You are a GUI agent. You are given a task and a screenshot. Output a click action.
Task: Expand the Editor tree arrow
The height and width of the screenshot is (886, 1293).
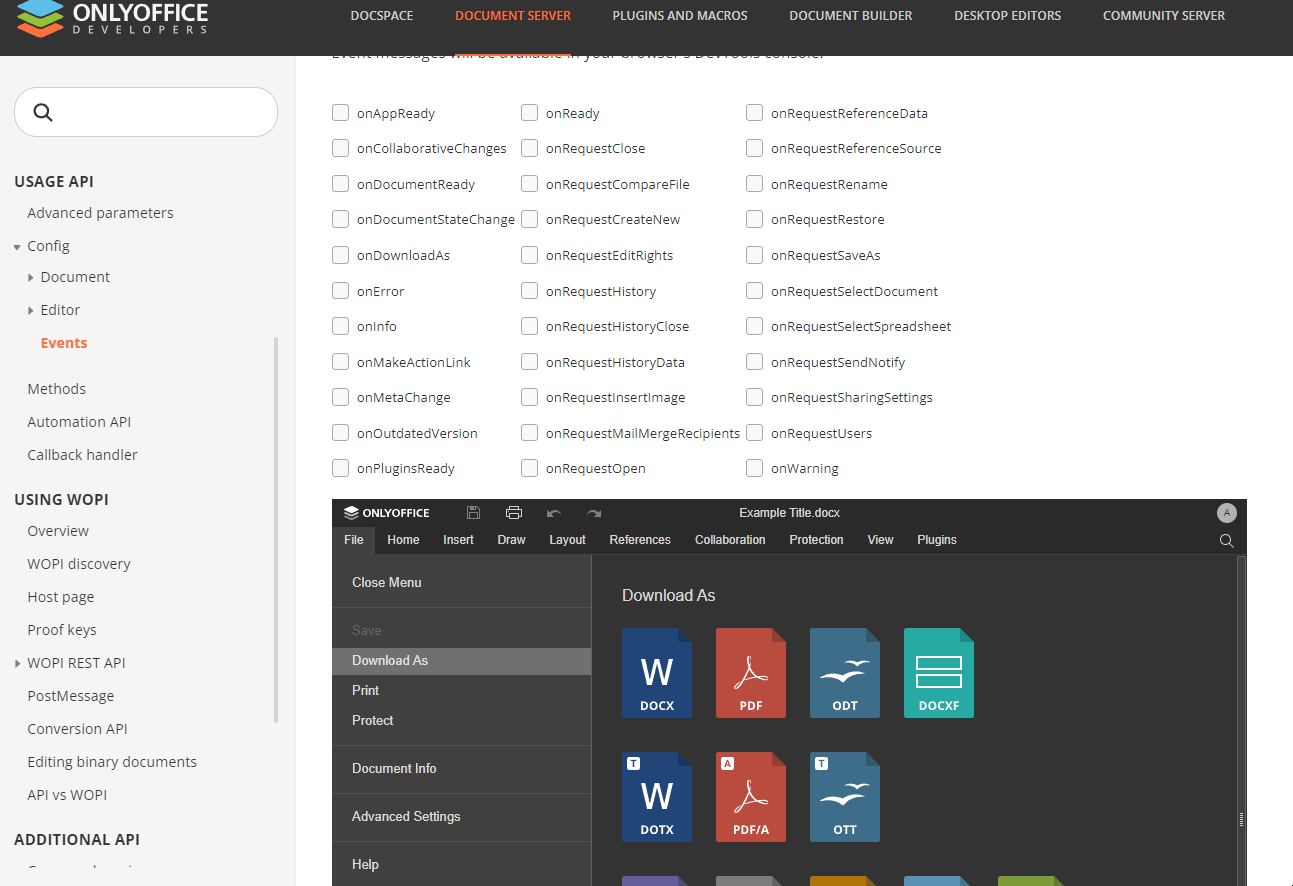coord(31,311)
